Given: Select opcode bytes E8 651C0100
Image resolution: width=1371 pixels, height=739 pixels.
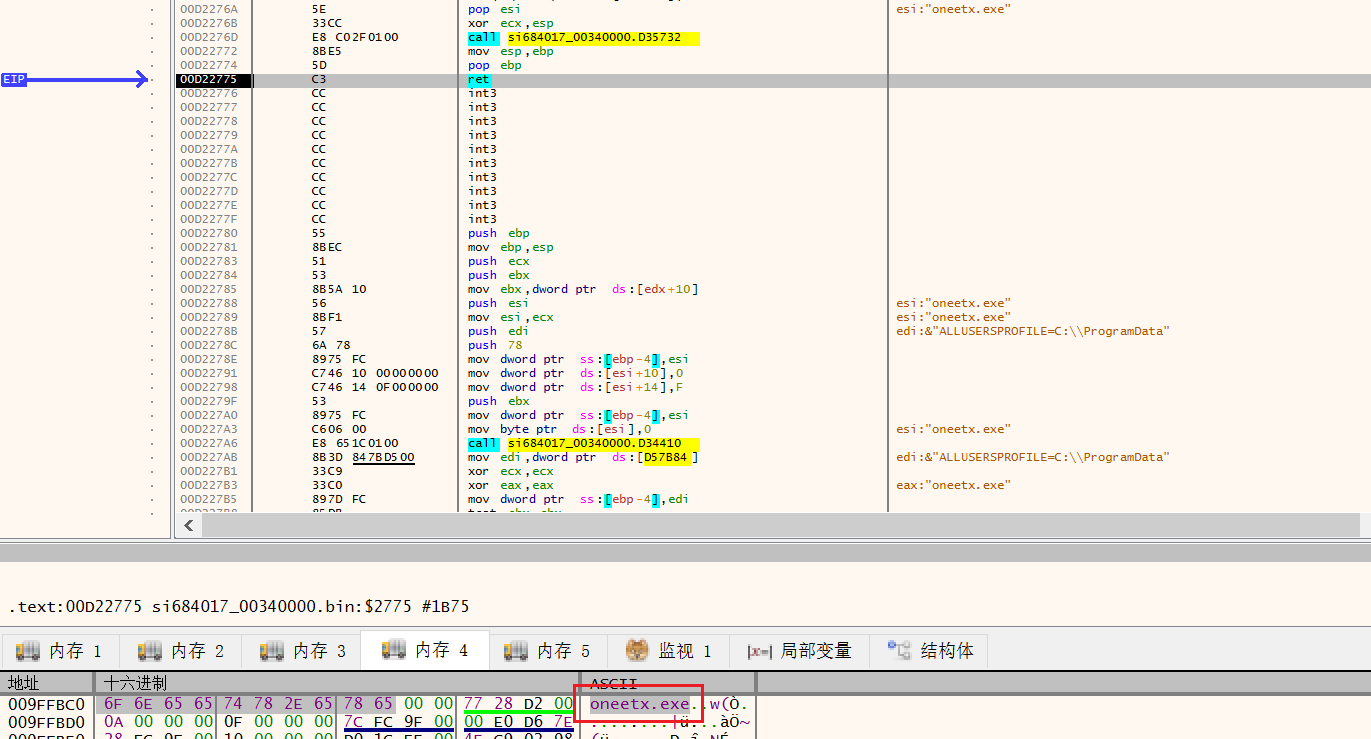Looking at the screenshot, I should pos(355,443).
